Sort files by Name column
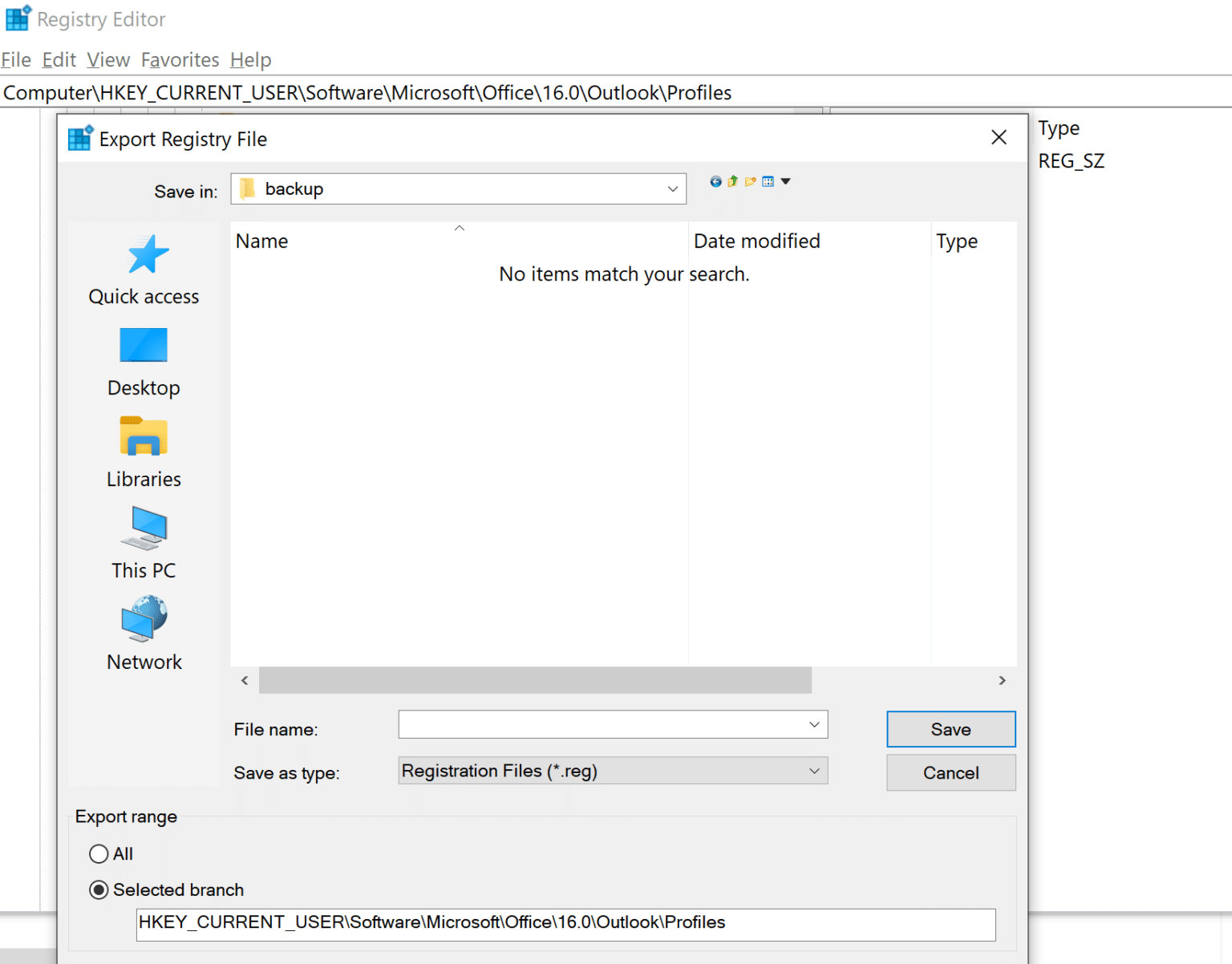The image size is (1232, 964). [459, 241]
